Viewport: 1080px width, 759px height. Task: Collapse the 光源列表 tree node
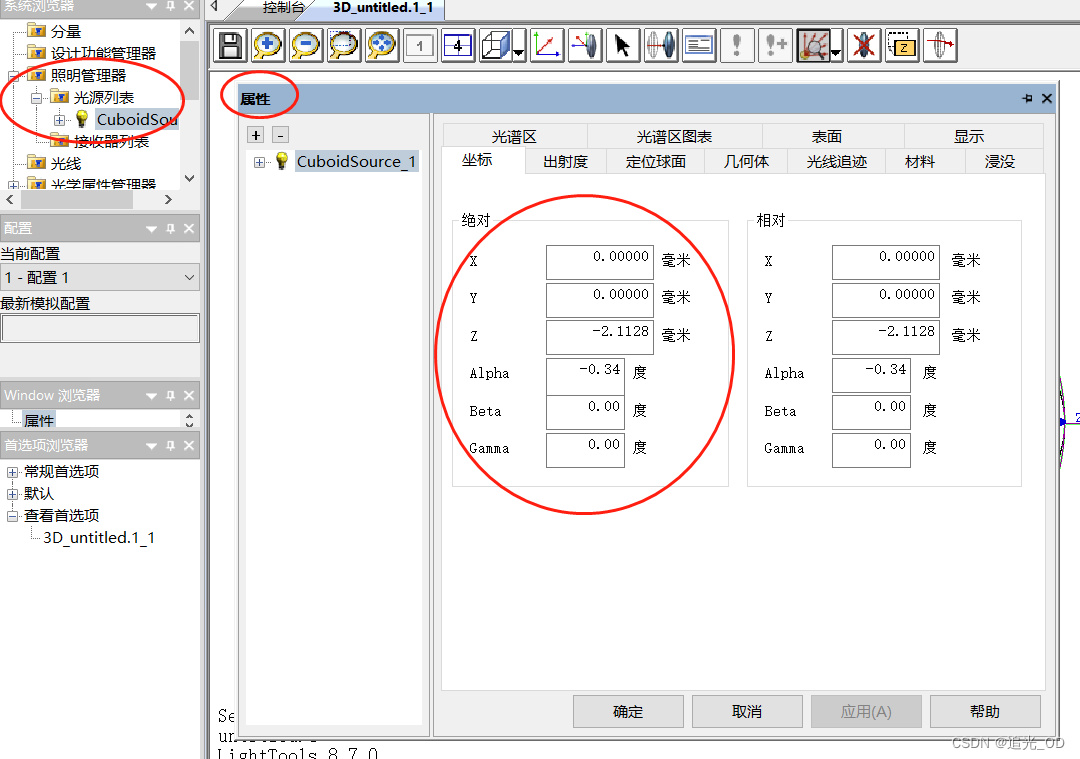click(37, 98)
